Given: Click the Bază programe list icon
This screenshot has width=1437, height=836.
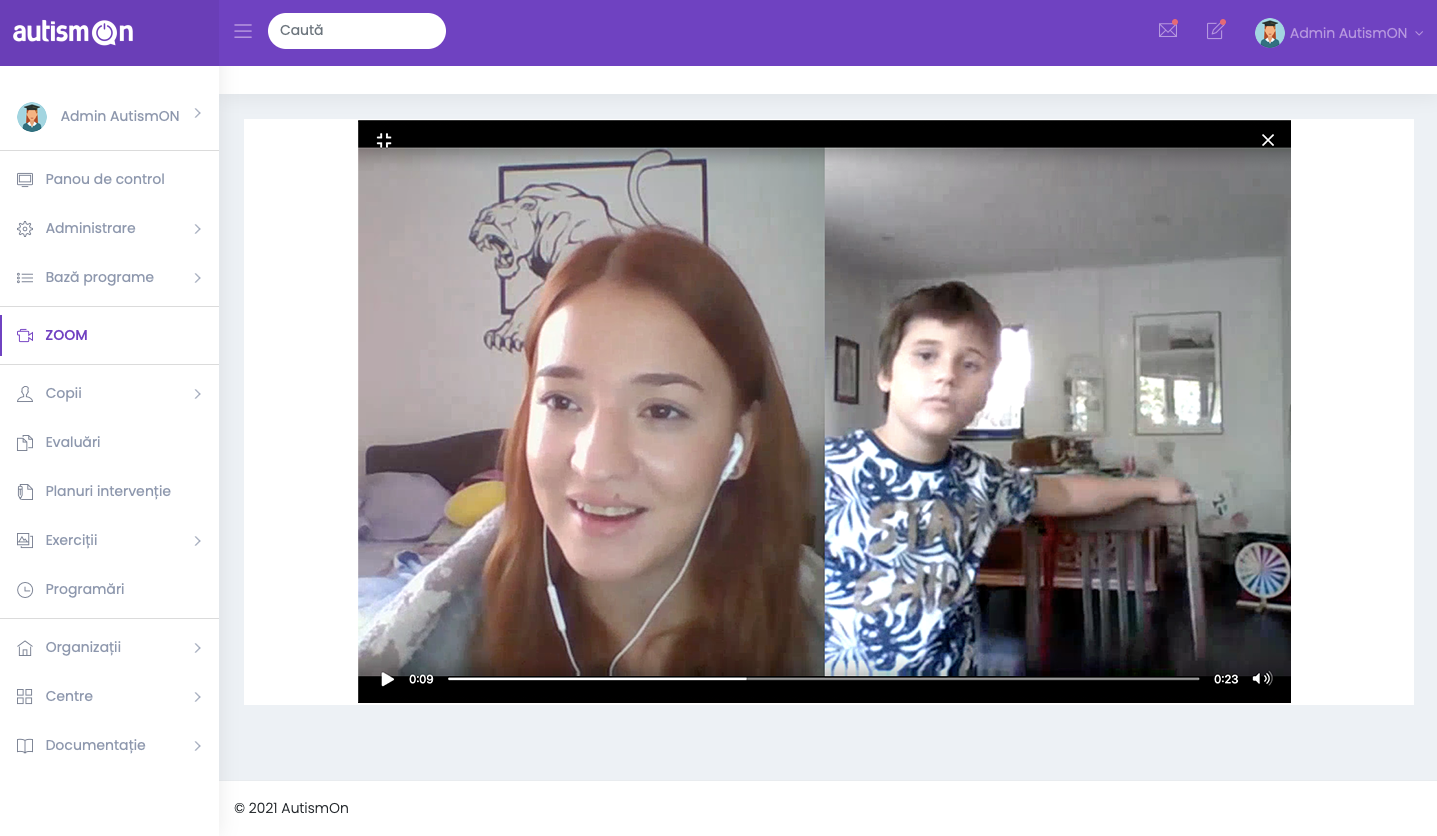Looking at the screenshot, I should (x=25, y=278).
